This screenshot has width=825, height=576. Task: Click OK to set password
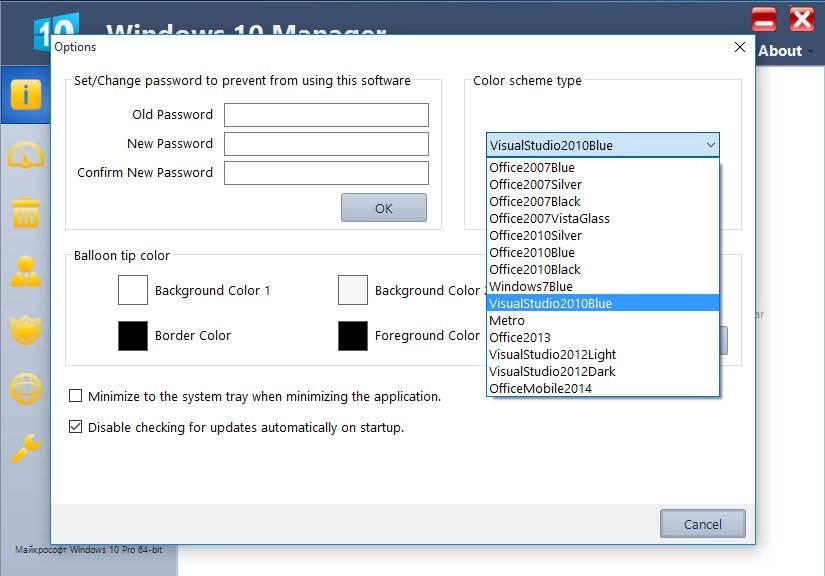[x=384, y=208]
